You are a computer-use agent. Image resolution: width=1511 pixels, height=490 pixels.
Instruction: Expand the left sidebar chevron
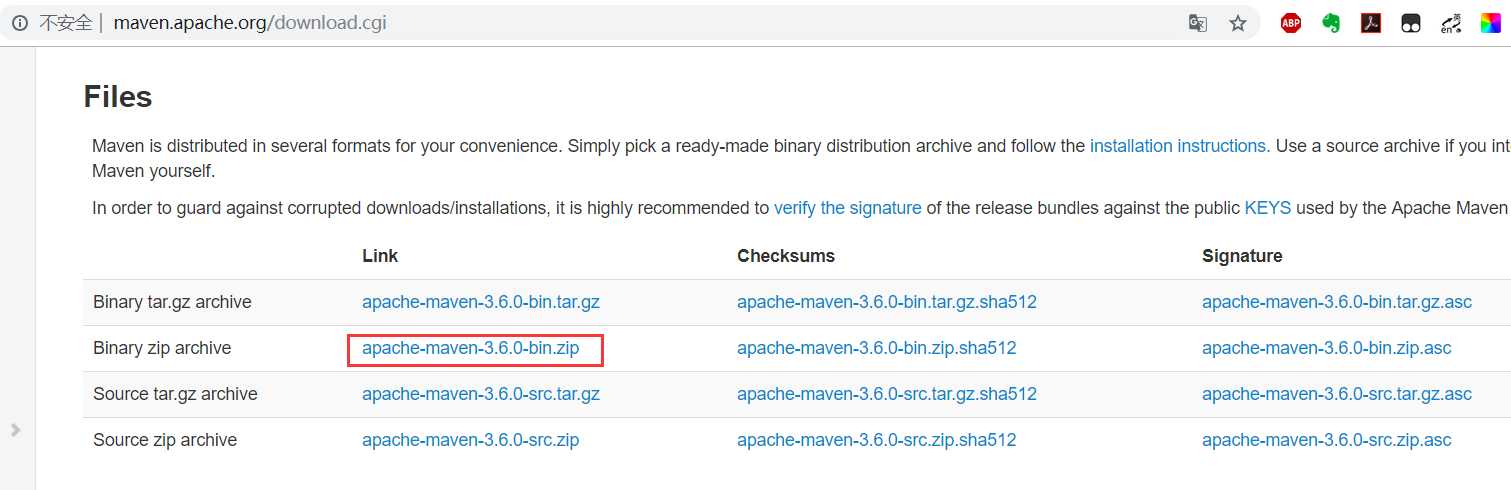15,430
